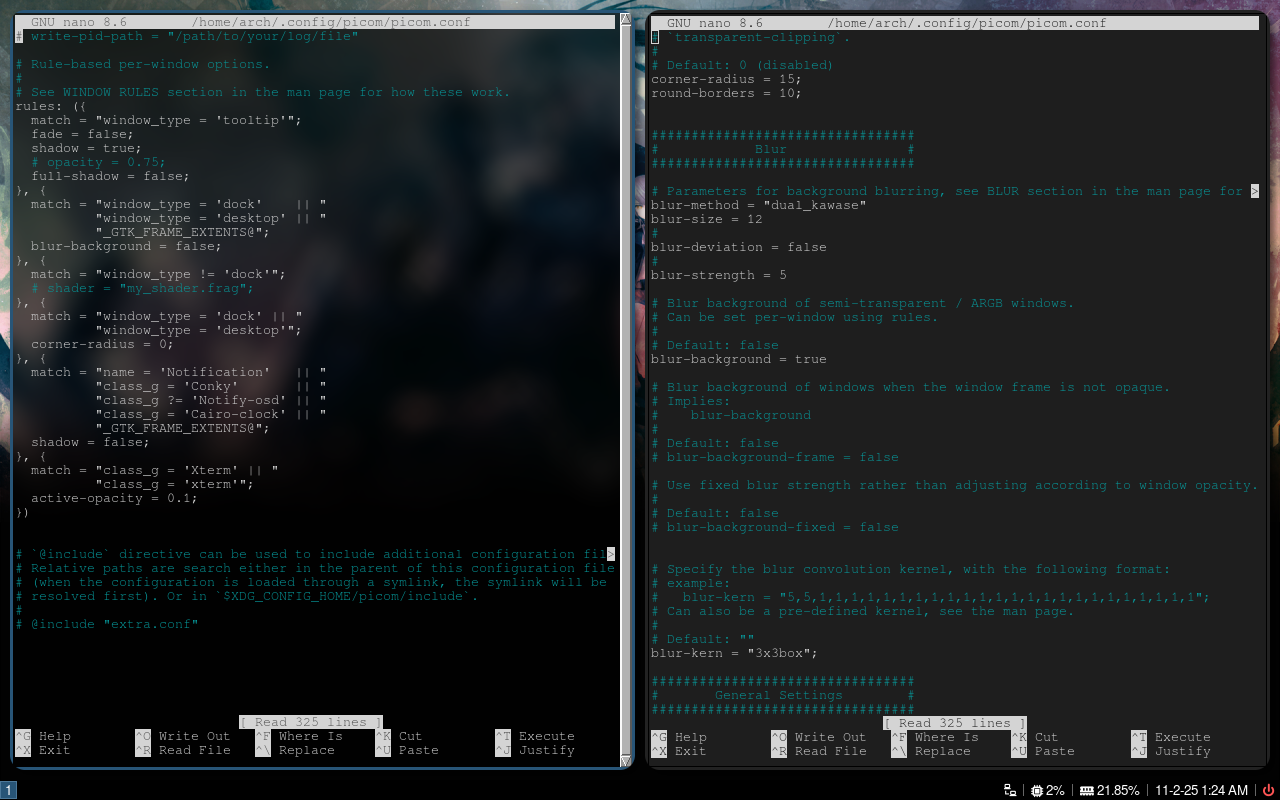Click the clock showing 11-2-25 1:24 AM
Screen dimensions: 1280x800
[1202, 790]
